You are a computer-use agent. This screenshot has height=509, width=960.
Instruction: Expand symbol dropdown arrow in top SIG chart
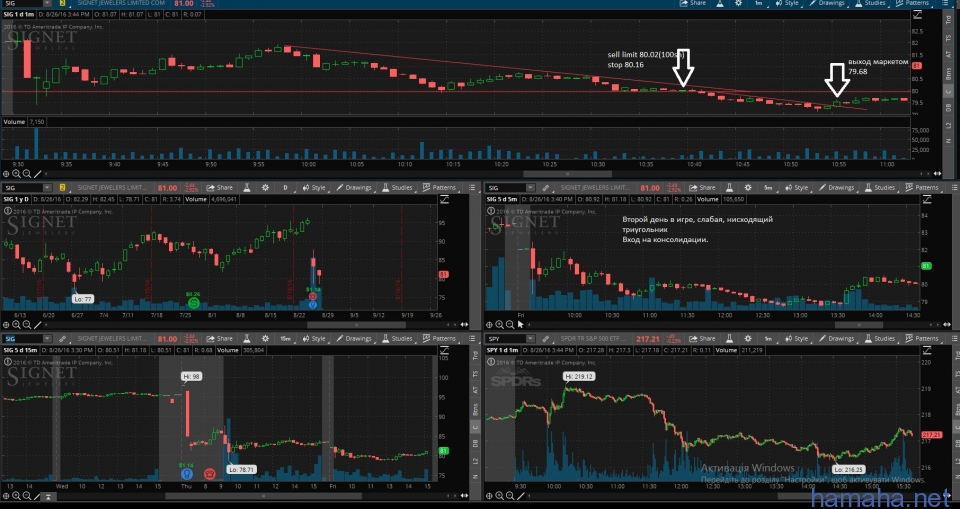(x=47, y=3)
